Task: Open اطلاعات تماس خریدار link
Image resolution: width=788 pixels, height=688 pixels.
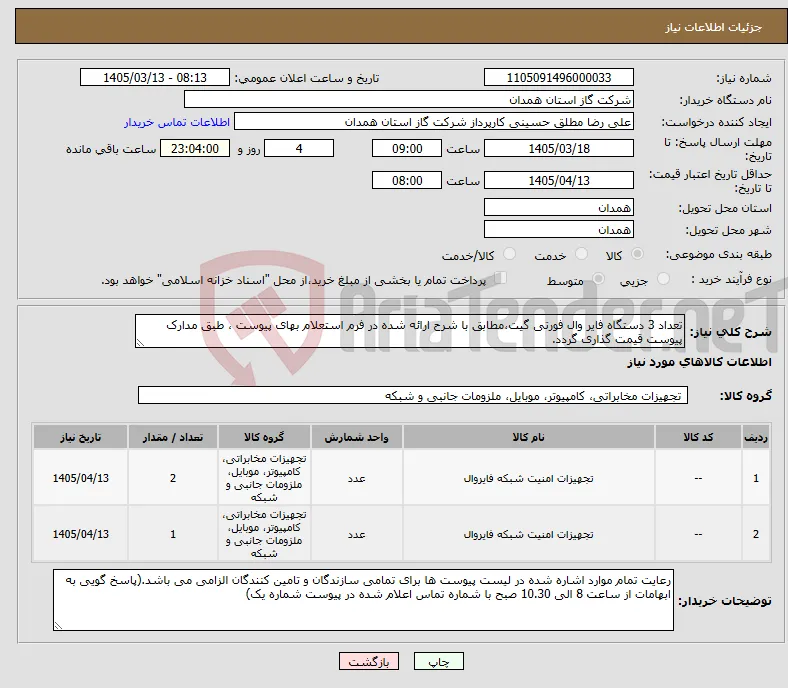Action: pyautogui.click(x=177, y=122)
